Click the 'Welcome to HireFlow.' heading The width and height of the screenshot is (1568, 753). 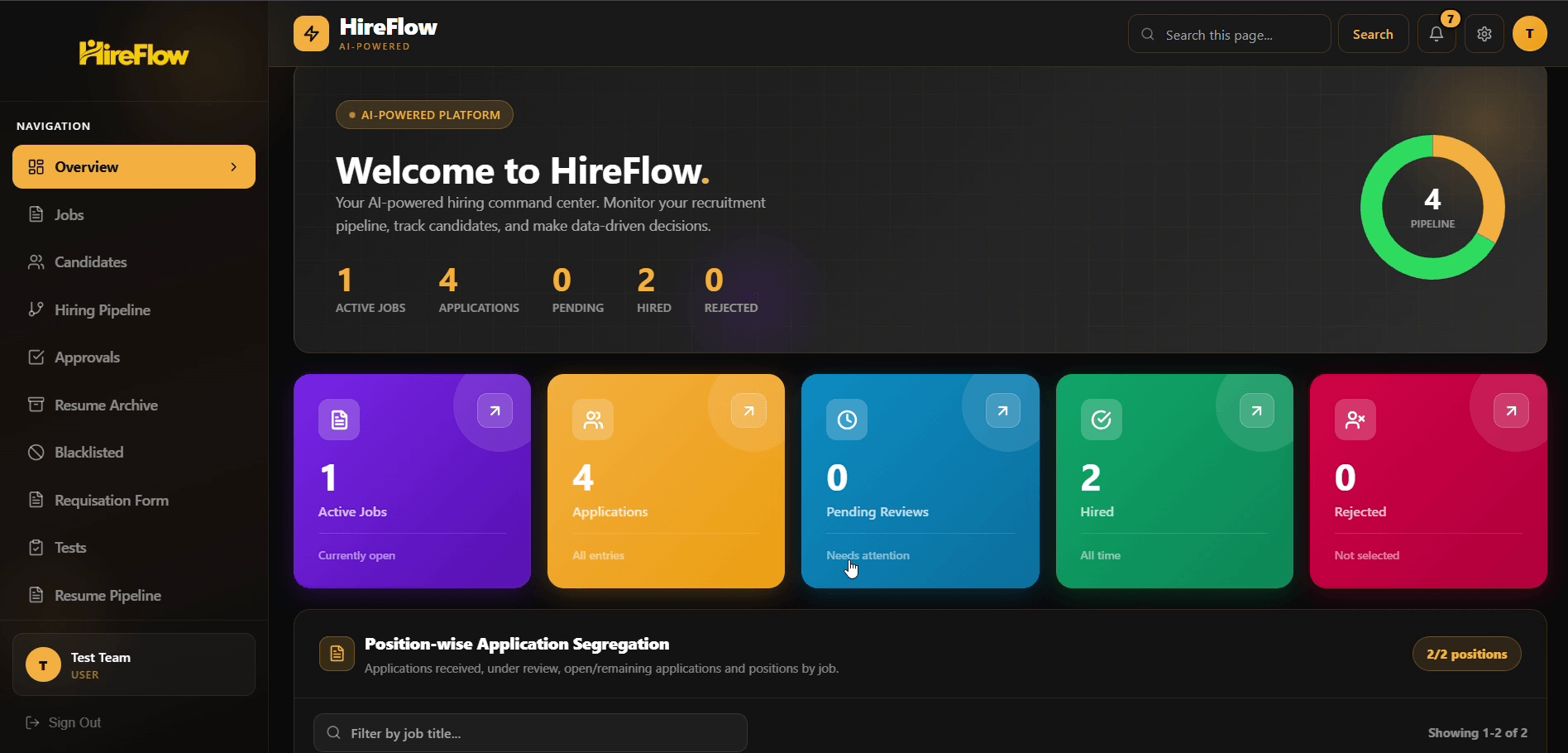point(523,170)
